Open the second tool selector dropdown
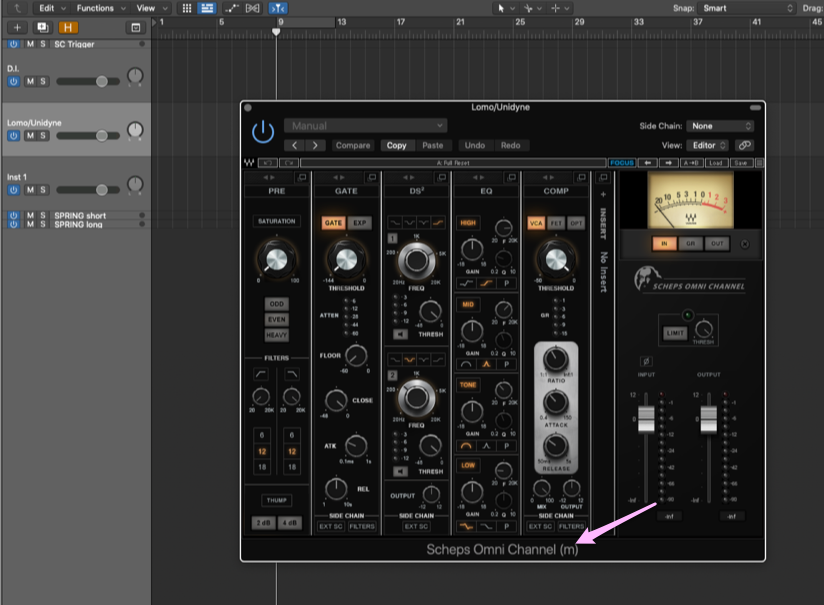 532,8
